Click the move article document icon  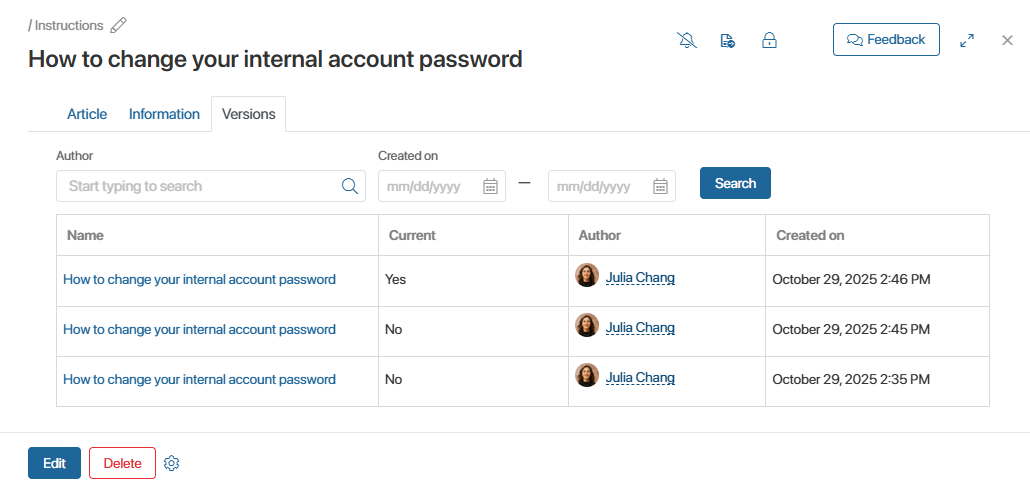728,41
